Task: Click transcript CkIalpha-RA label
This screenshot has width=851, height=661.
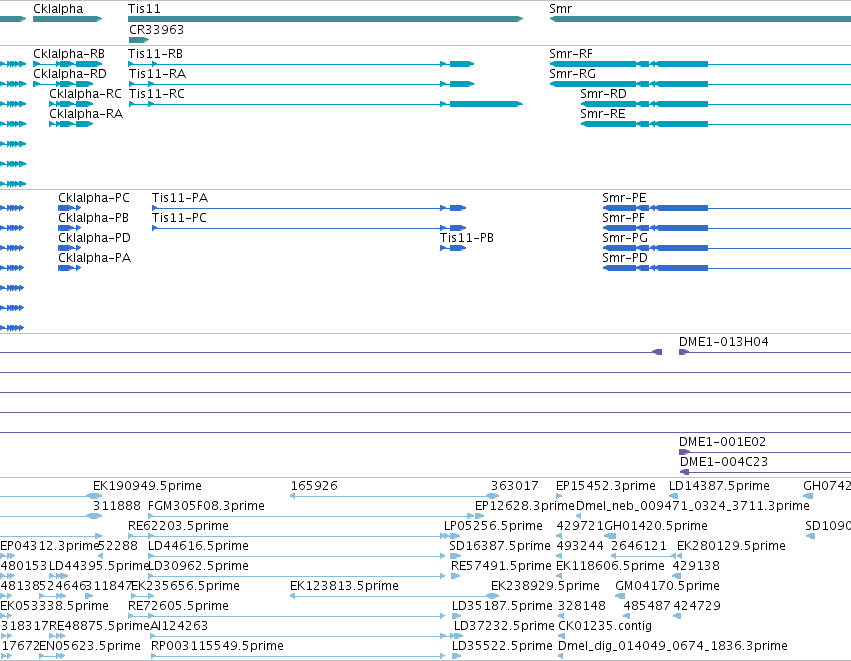Action: (86, 114)
